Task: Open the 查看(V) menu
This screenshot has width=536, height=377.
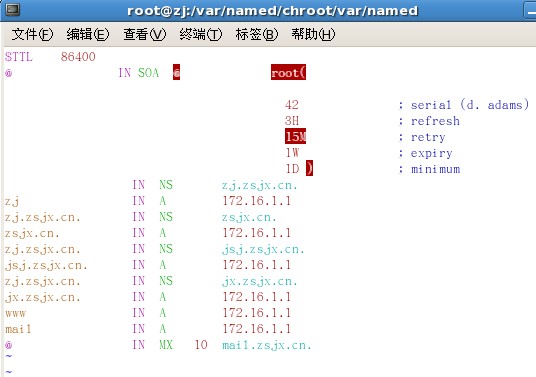Action: point(145,34)
